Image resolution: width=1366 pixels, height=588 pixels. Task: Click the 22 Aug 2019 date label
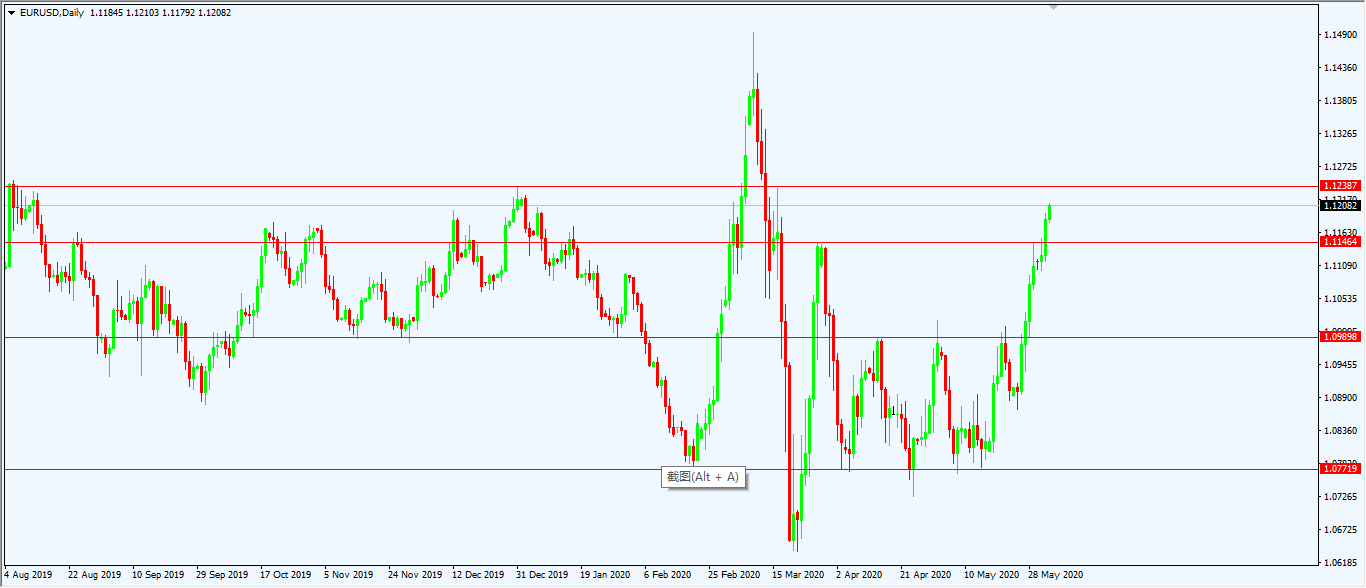94,575
